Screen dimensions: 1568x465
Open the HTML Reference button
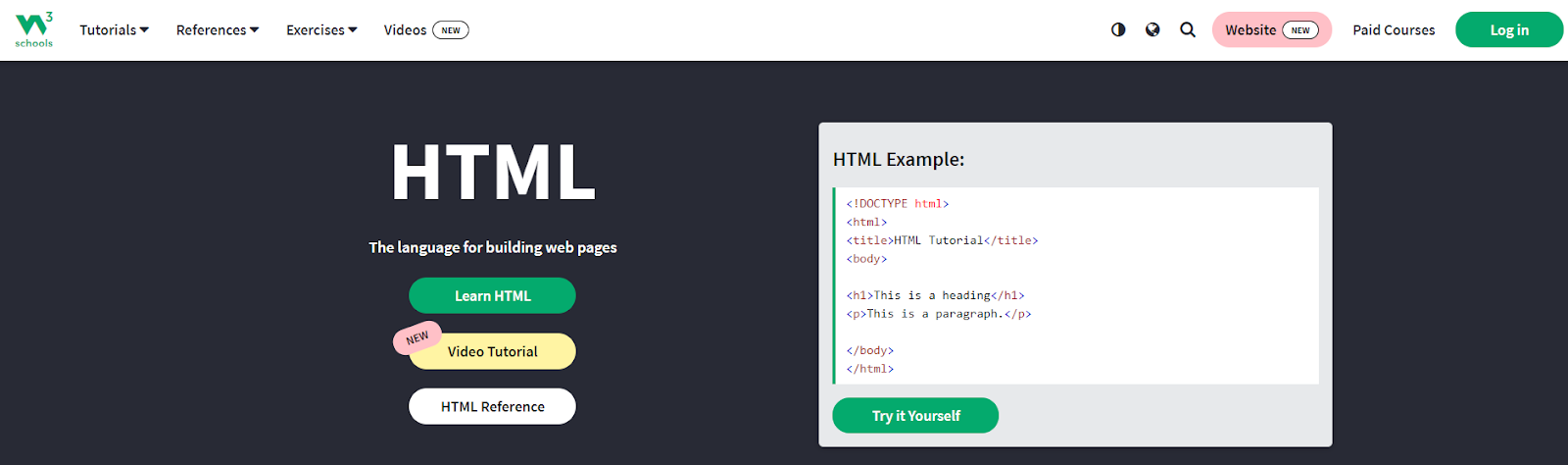(492, 406)
